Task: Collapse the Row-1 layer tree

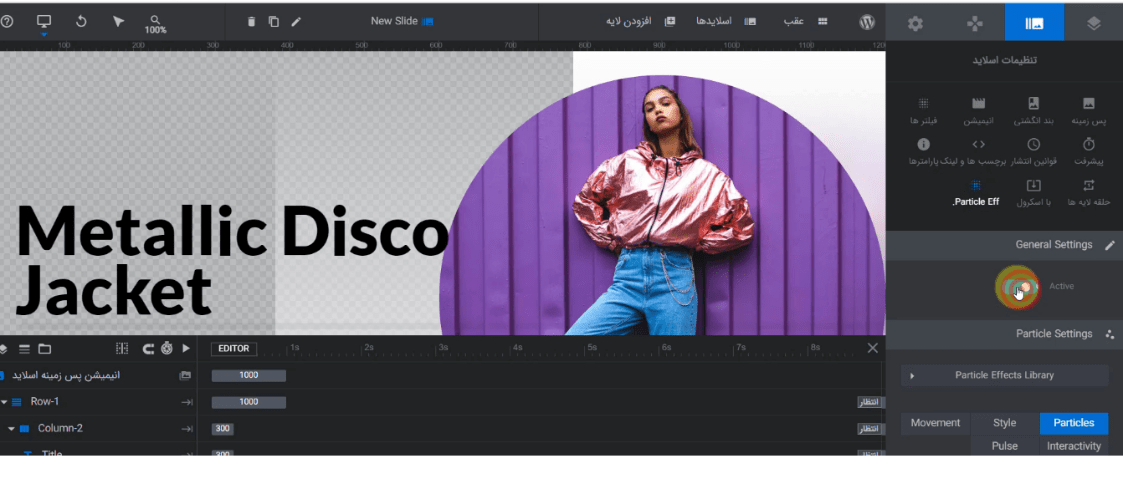Action: tap(5, 402)
